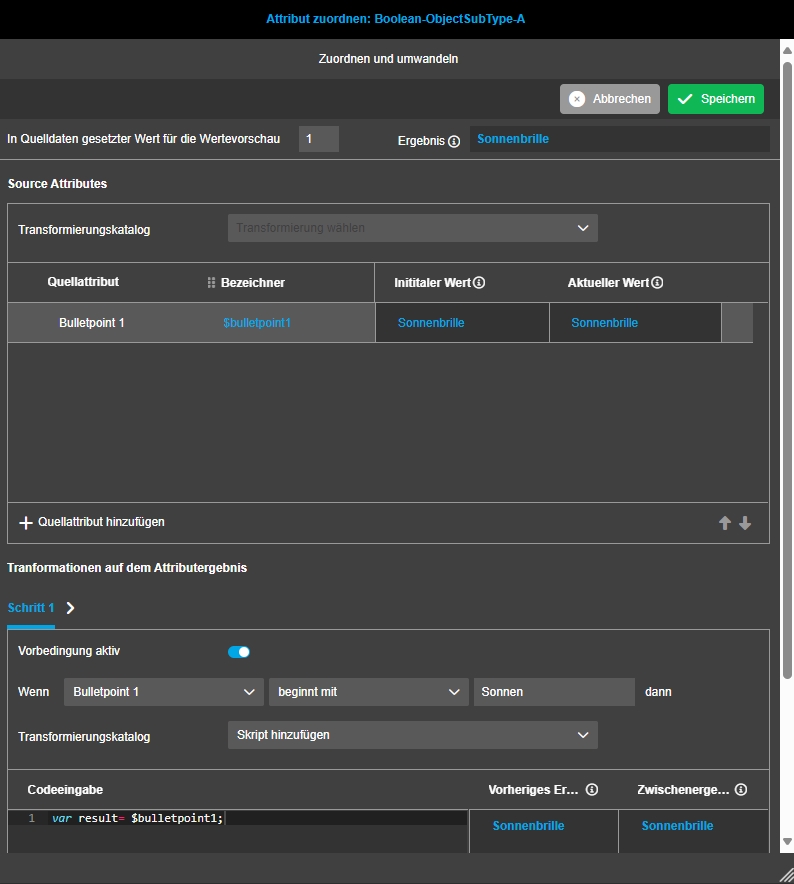
Task: Click the condition value field containing Sonnen
Action: coord(554,692)
